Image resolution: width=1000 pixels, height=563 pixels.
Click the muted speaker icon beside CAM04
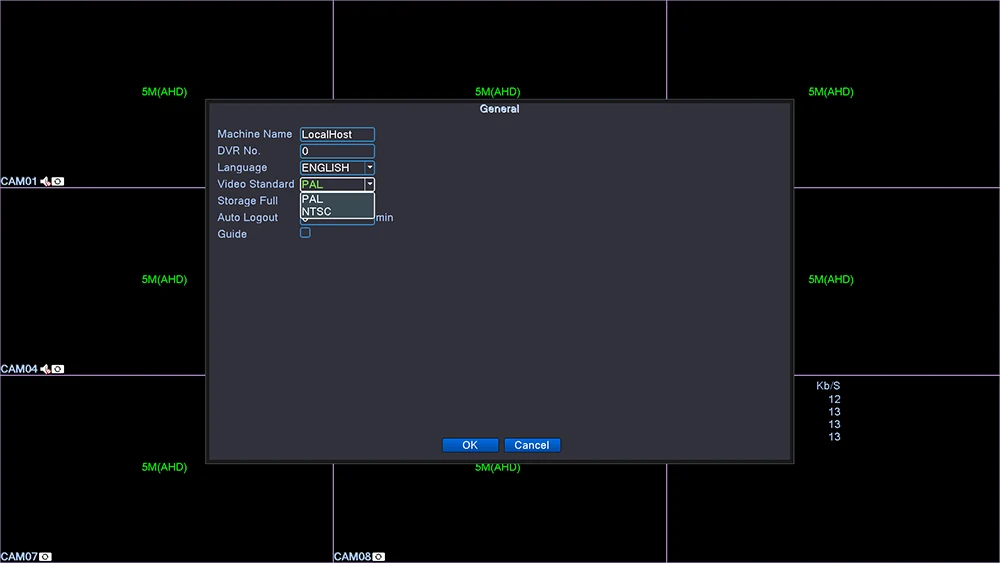coord(45,369)
